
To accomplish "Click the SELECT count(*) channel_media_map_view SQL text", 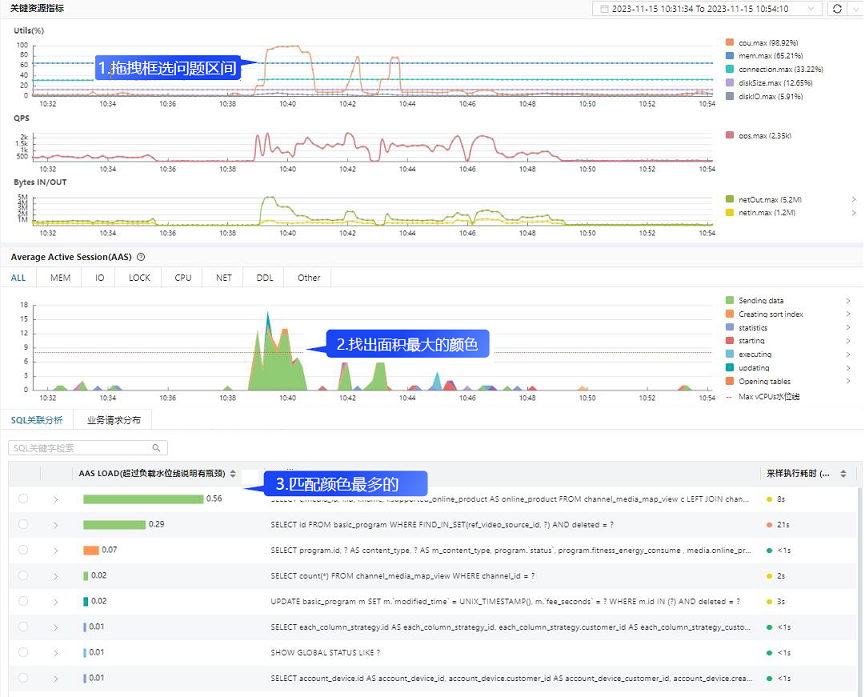I will [402, 576].
